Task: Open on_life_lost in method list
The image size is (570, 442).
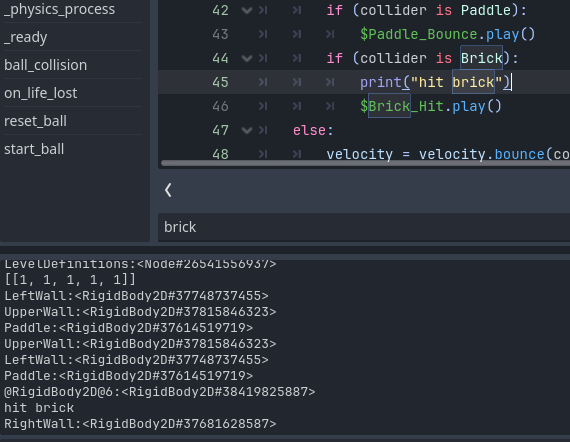Action: click(x=40, y=93)
